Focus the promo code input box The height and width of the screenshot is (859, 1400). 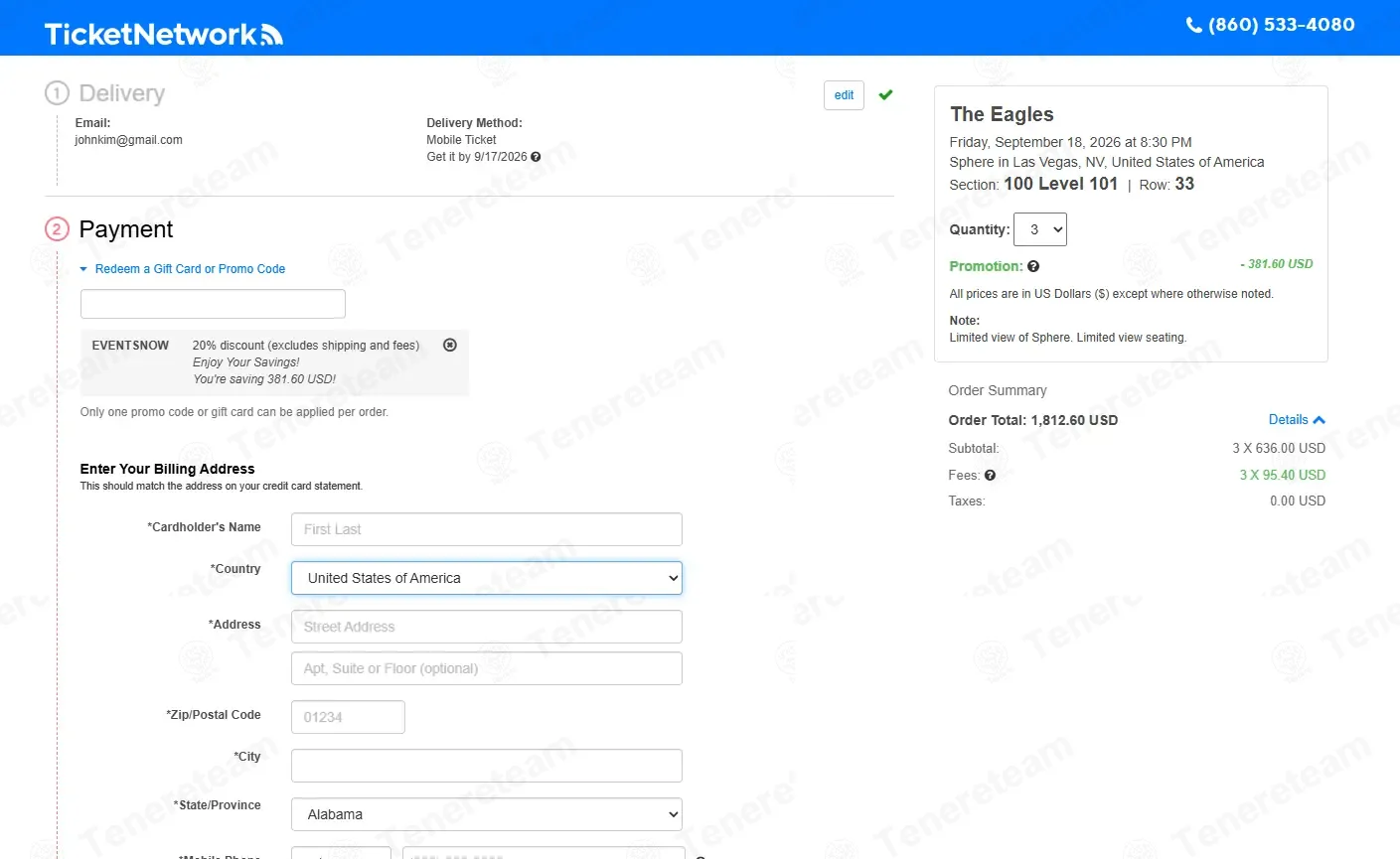point(213,304)
